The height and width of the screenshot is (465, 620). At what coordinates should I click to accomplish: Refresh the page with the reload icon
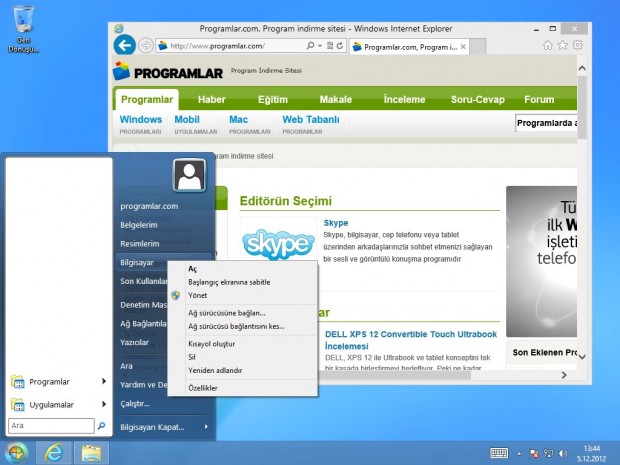(x=340, y=46)
